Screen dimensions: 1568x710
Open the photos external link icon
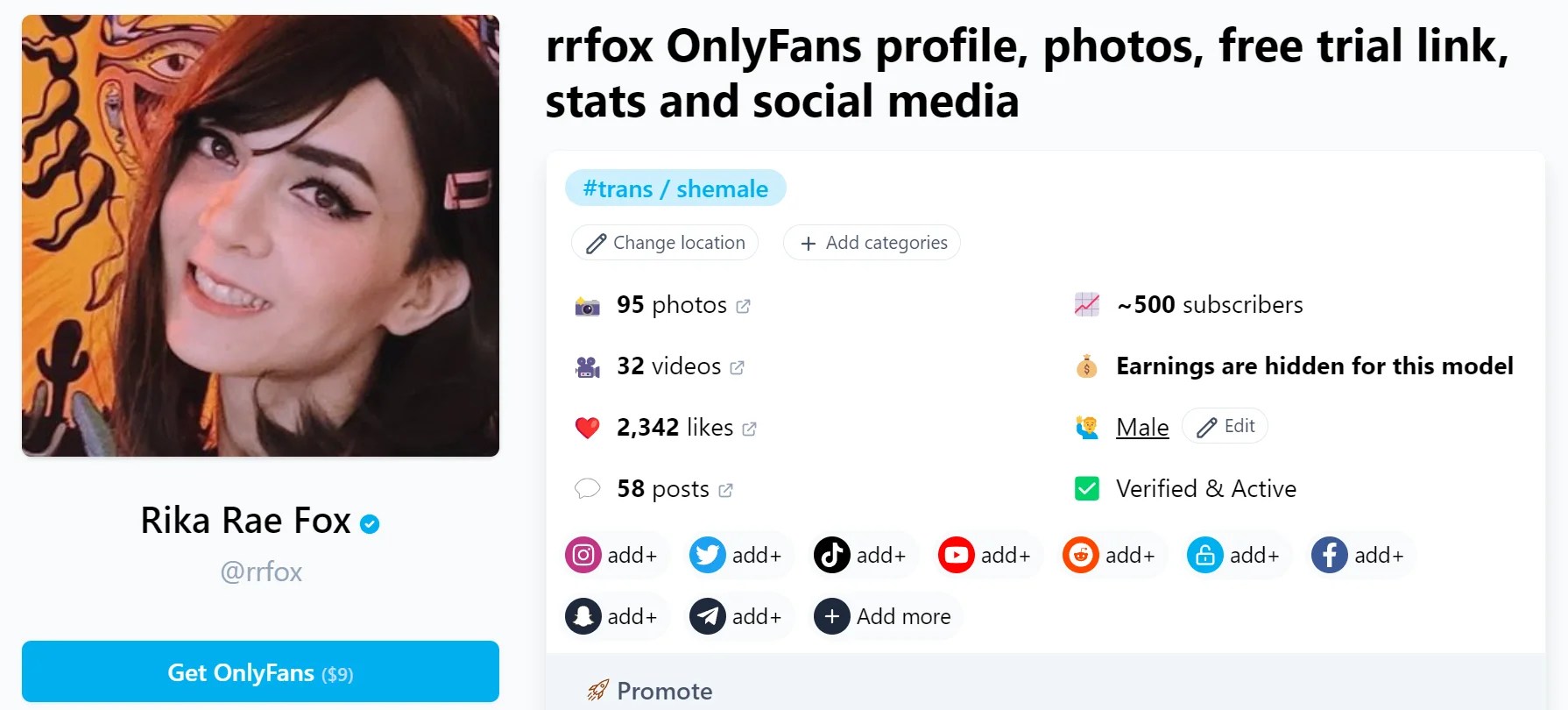(744, 306)
